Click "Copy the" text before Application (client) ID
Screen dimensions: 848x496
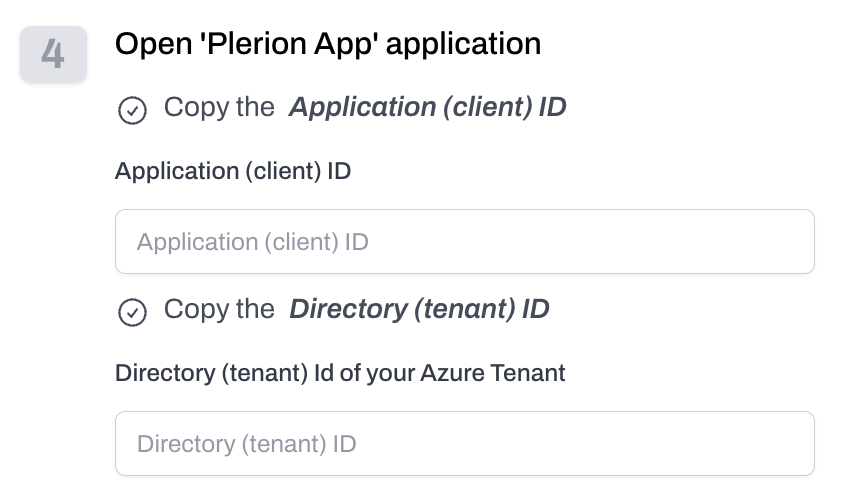(219, 107)
